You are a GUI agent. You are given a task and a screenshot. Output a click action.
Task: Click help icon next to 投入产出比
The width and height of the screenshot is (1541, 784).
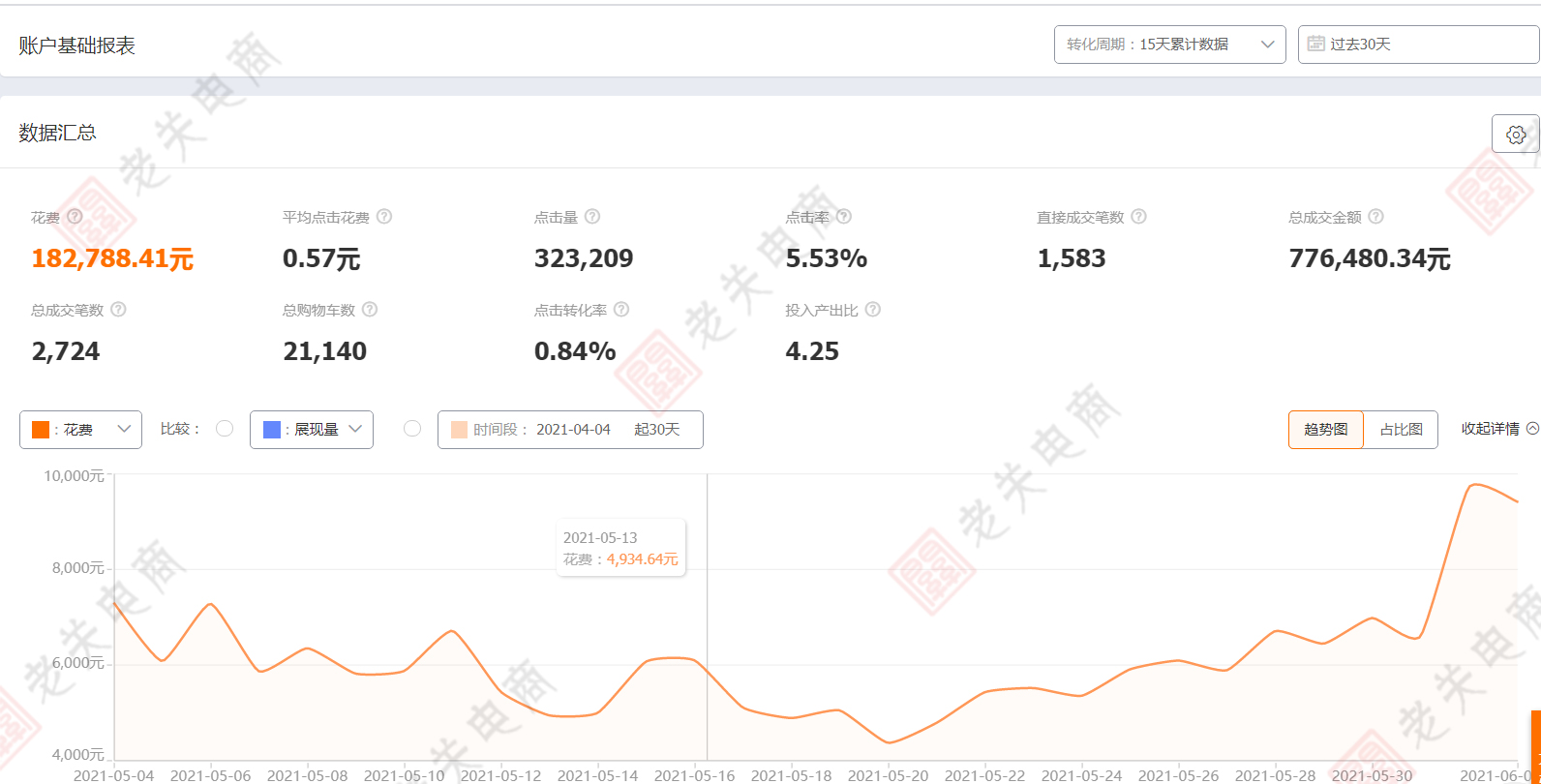(x=873, y=310)
